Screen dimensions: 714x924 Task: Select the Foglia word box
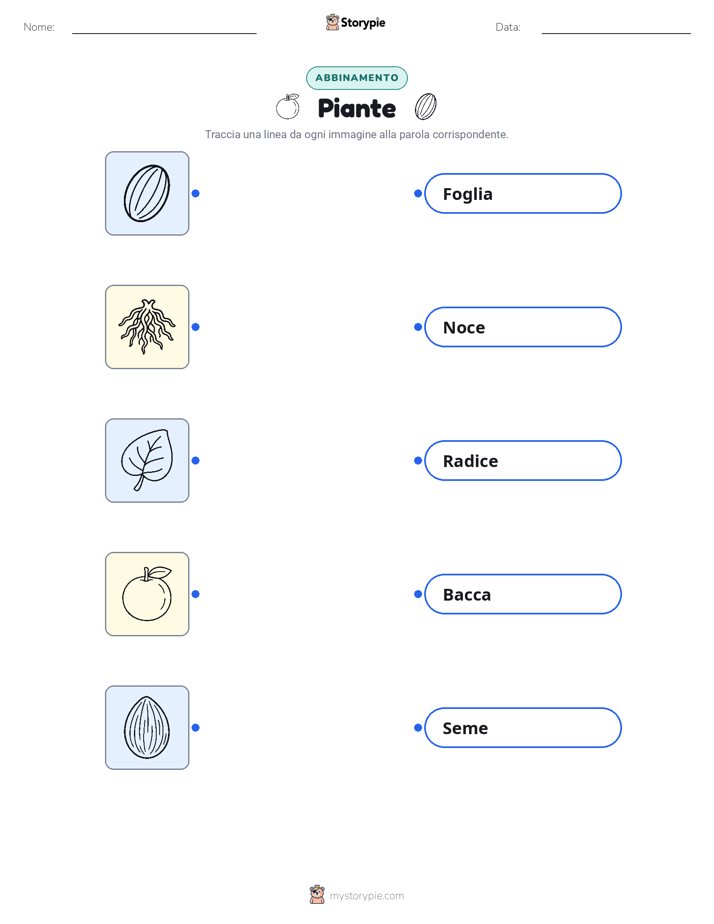pos(523,193)
